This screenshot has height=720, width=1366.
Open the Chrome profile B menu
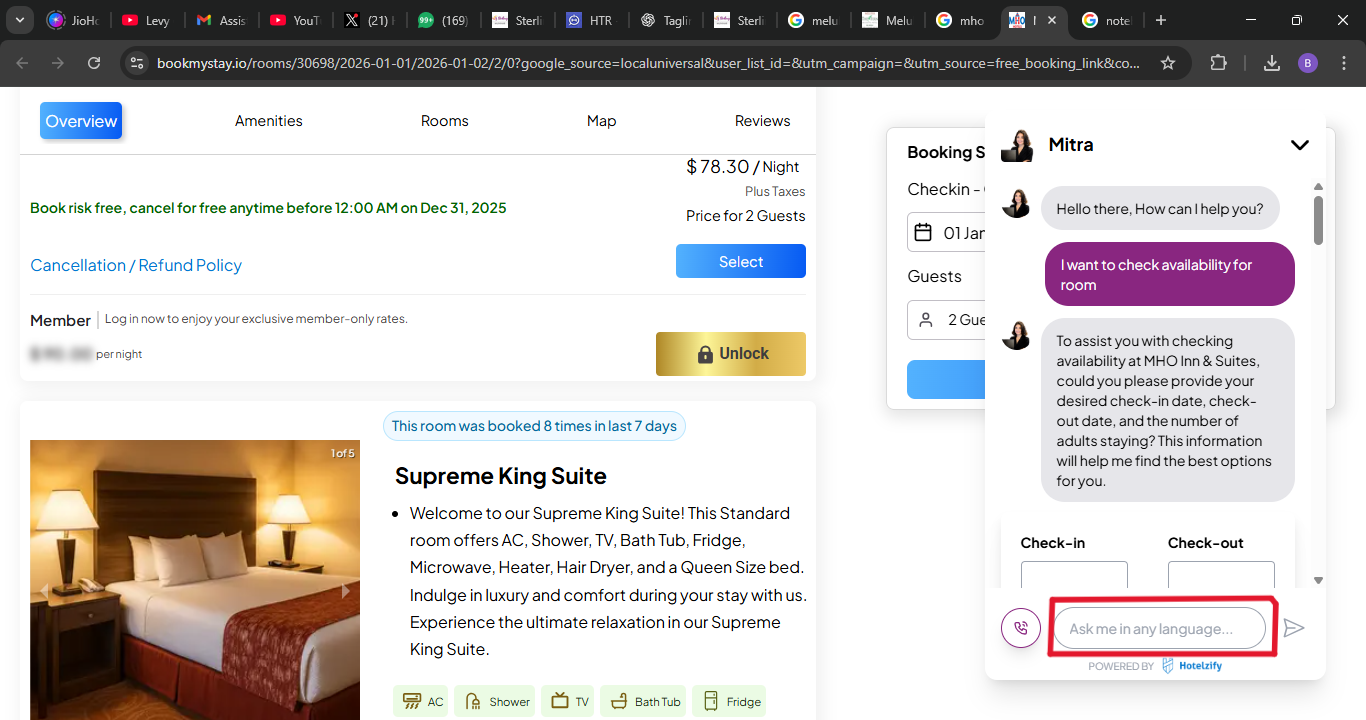point(1308,63)
